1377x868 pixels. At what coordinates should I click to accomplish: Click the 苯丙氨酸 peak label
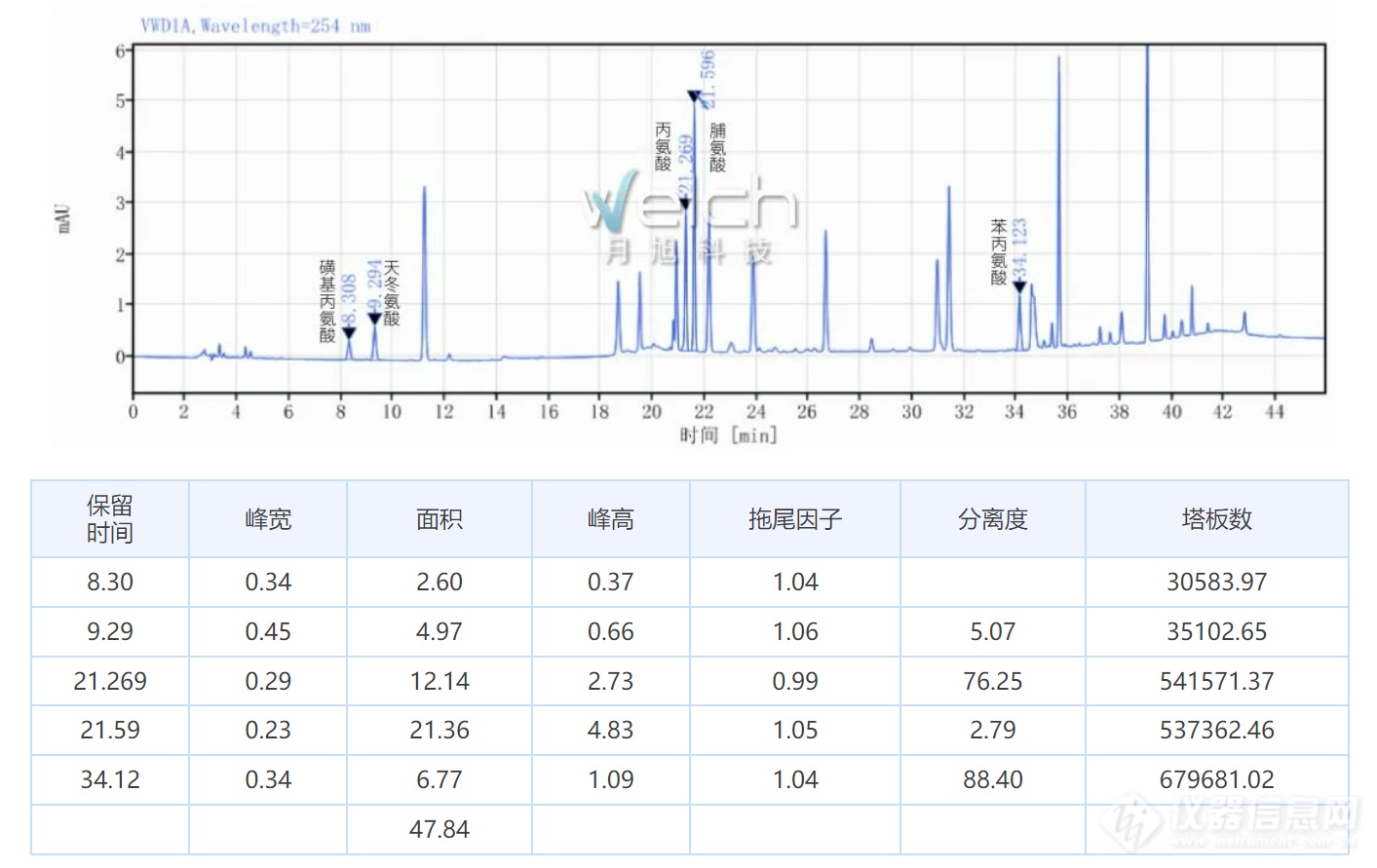tap(999, 252)
